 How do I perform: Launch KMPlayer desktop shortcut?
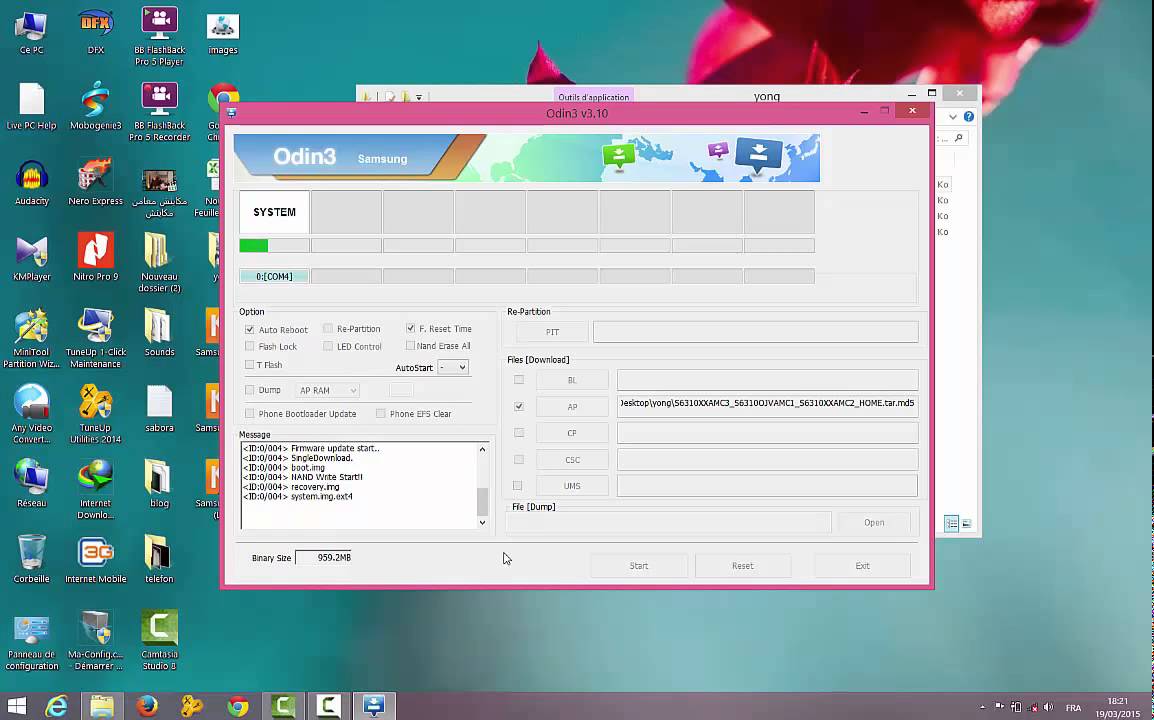point(32,259)
